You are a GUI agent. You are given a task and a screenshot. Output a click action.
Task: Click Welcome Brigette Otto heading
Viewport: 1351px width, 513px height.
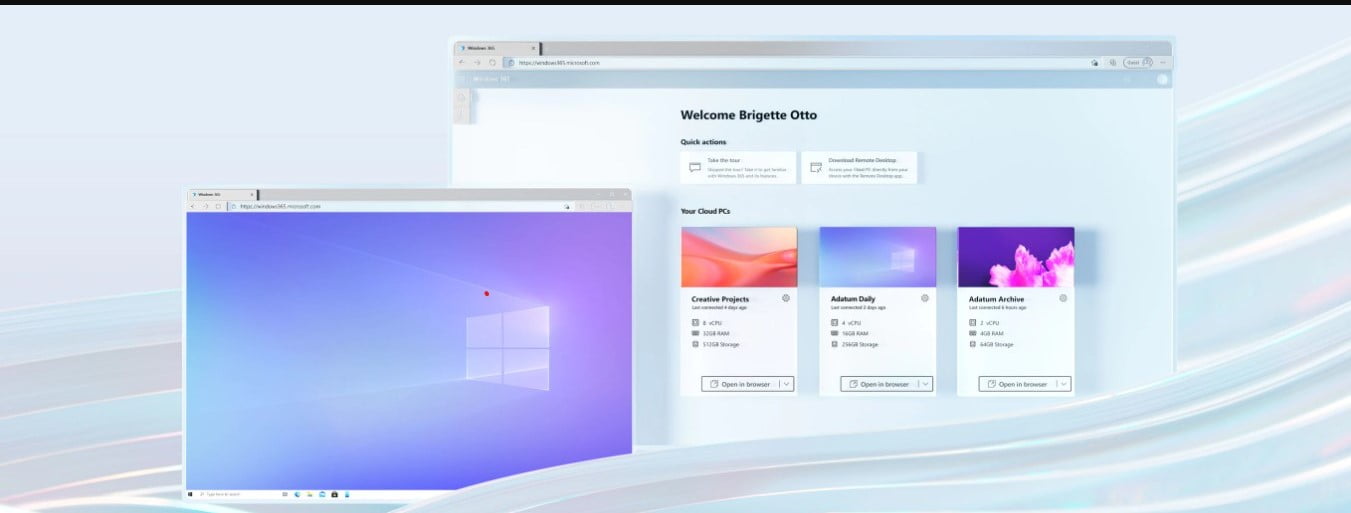748,115
